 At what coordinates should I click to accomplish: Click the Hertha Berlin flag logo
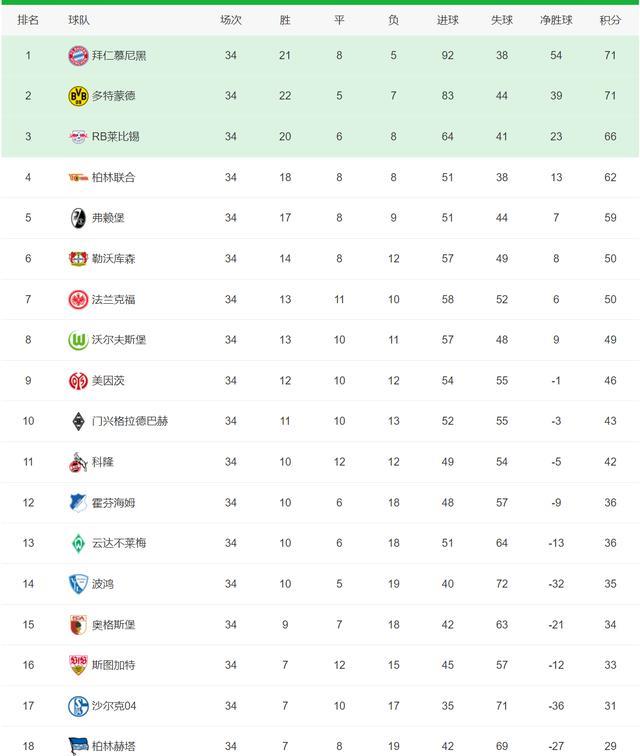click(78, 746)
